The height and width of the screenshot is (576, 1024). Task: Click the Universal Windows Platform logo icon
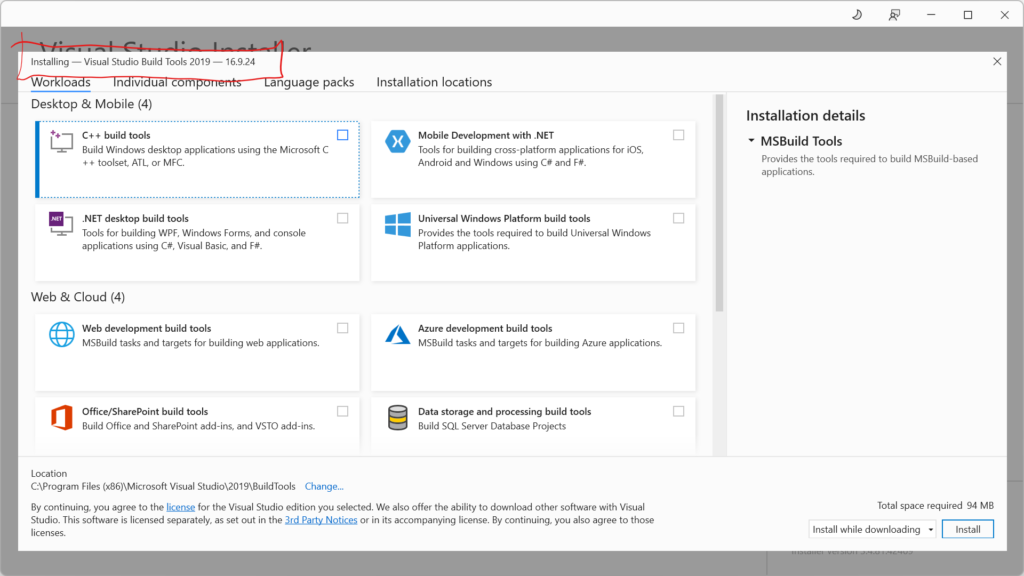coord(397,225)
